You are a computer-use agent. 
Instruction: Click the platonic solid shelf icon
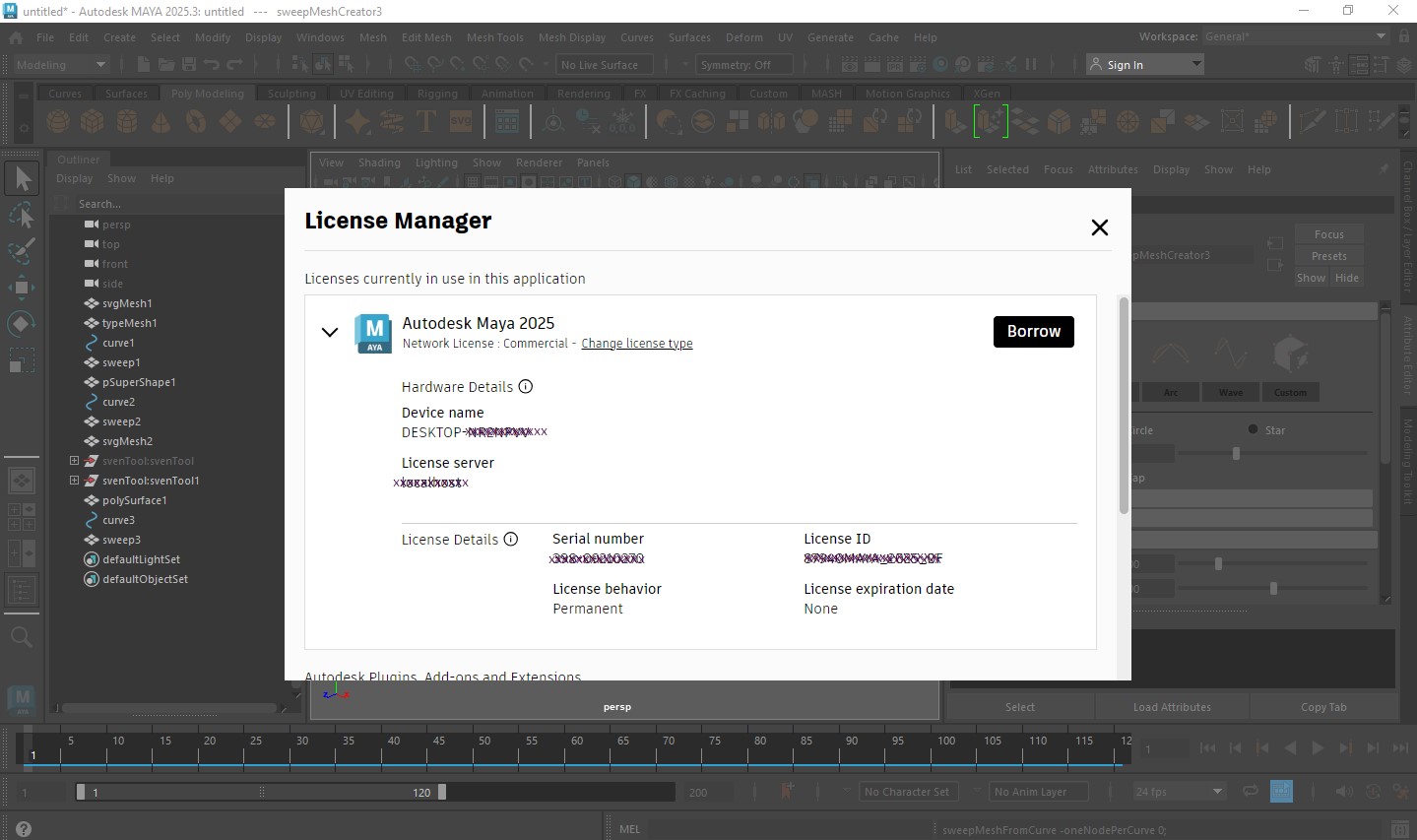(x=312, y=122)
